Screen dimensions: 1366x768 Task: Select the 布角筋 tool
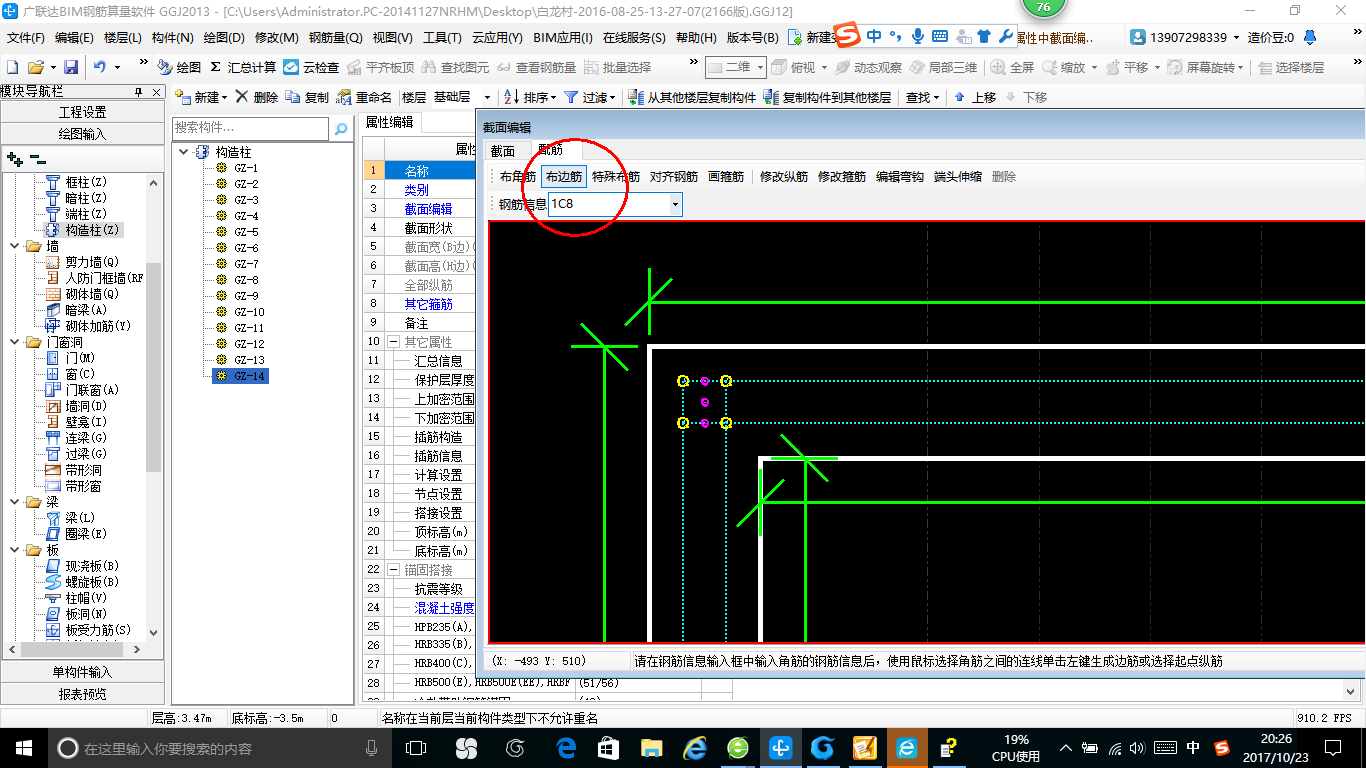(517, 177)
